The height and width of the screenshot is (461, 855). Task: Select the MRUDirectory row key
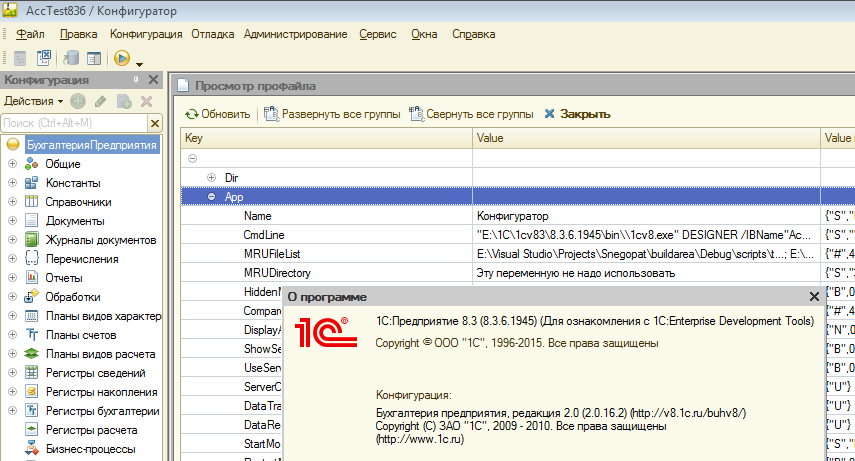click(x=277, y=273)
